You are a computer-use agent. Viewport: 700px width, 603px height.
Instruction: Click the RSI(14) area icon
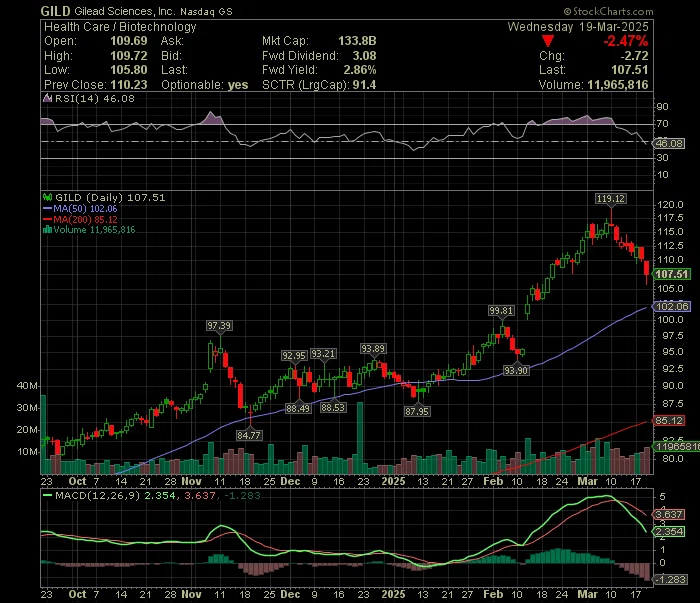[x=47, y=98]
